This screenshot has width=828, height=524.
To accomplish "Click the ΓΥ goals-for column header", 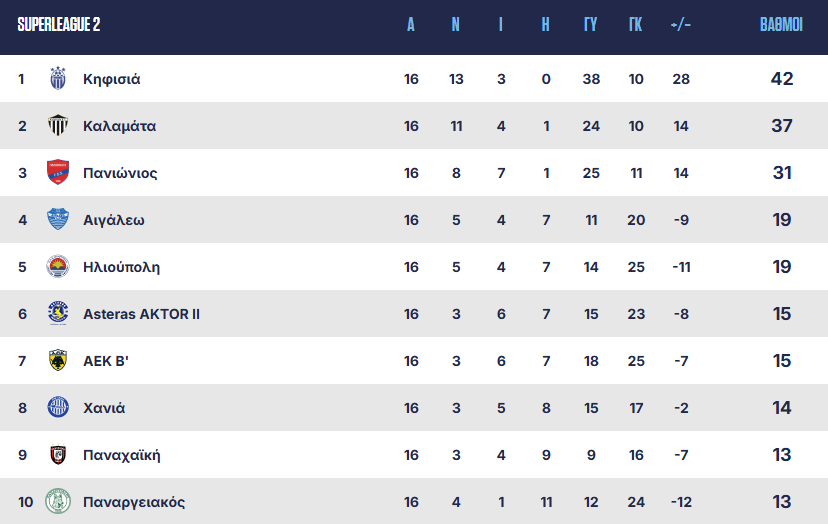I will [590, 25].
